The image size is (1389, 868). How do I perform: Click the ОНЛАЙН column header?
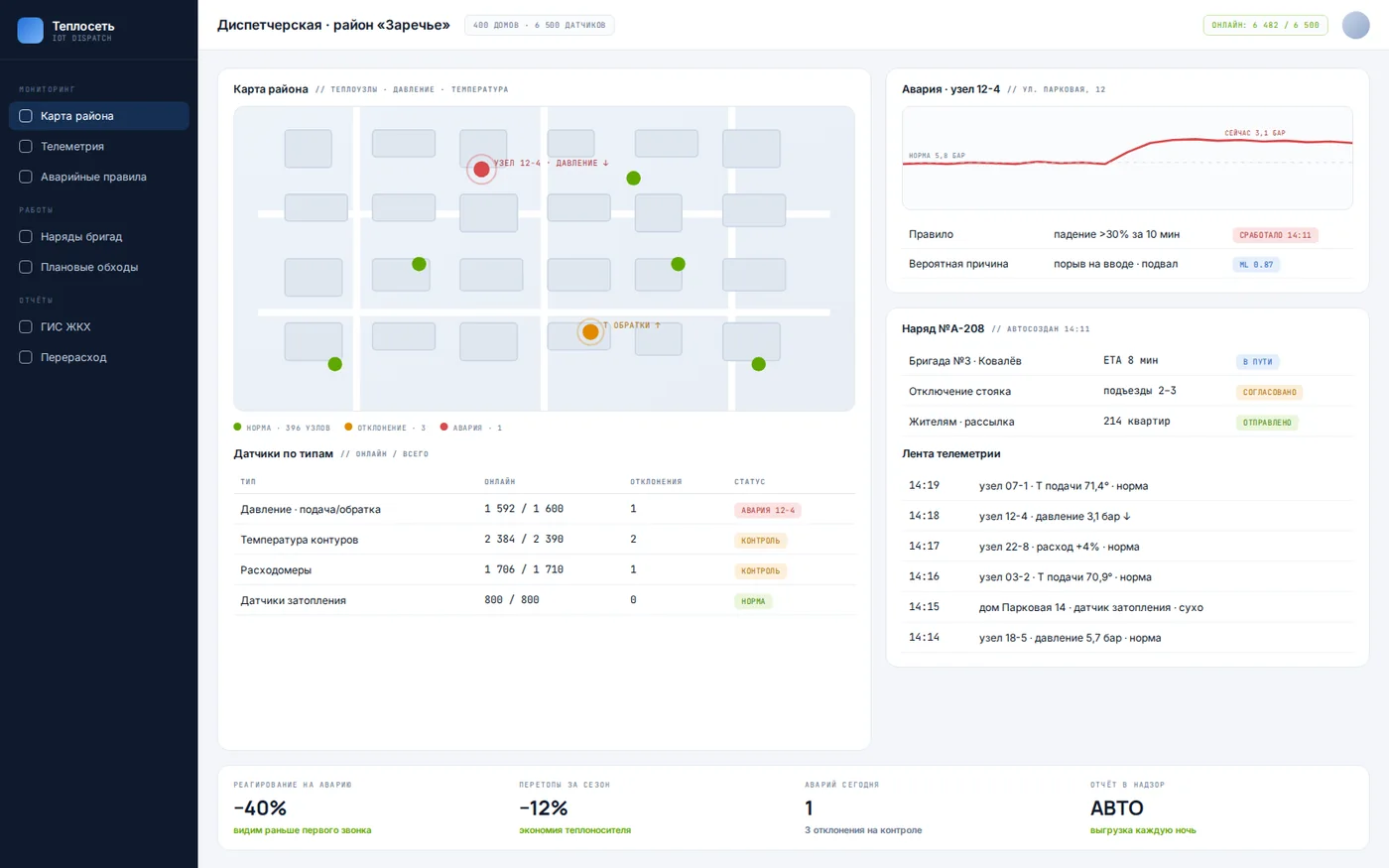coord(500,482)
